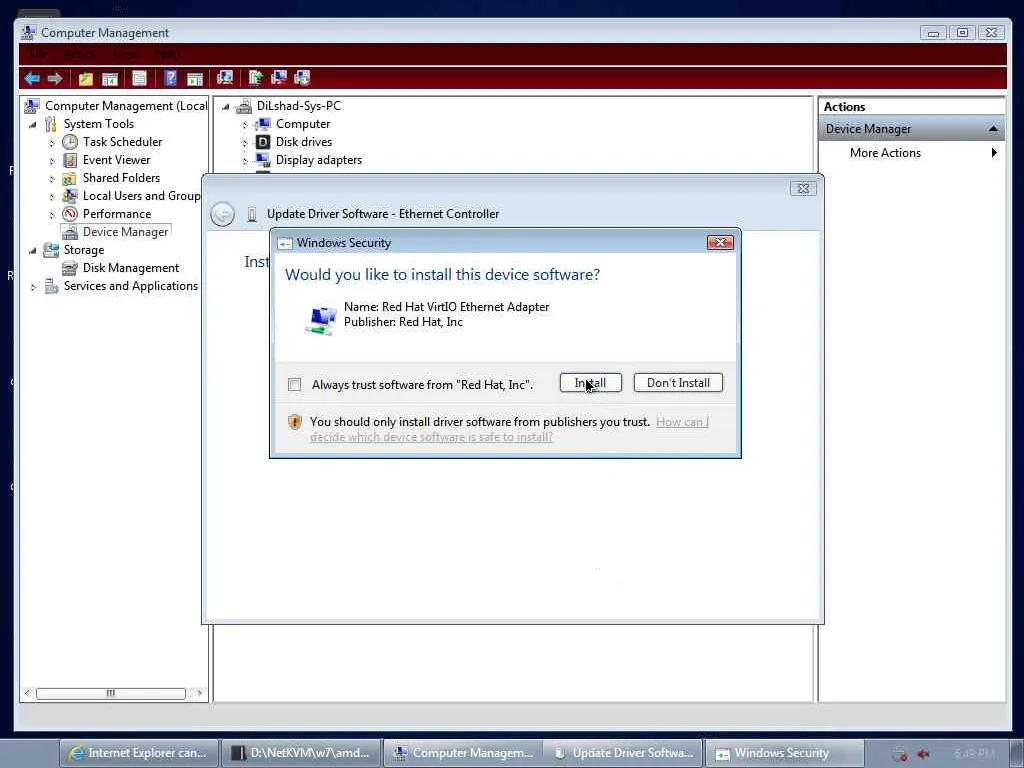Open the View menu in Computer Management
This screenshot has height=768, width=1024.
pos(125,54)
